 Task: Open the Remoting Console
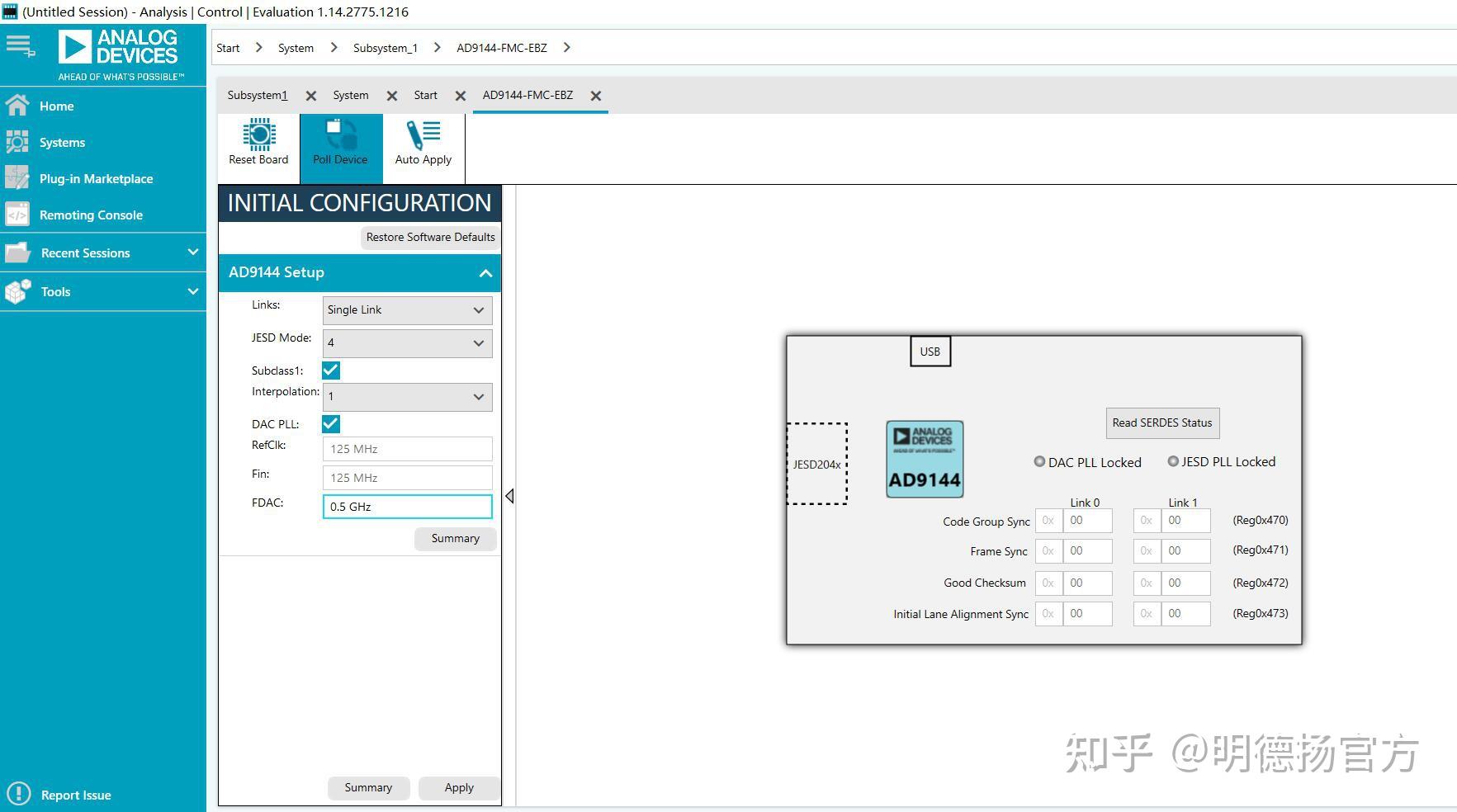pyautogui.click(x=92, y=215)
